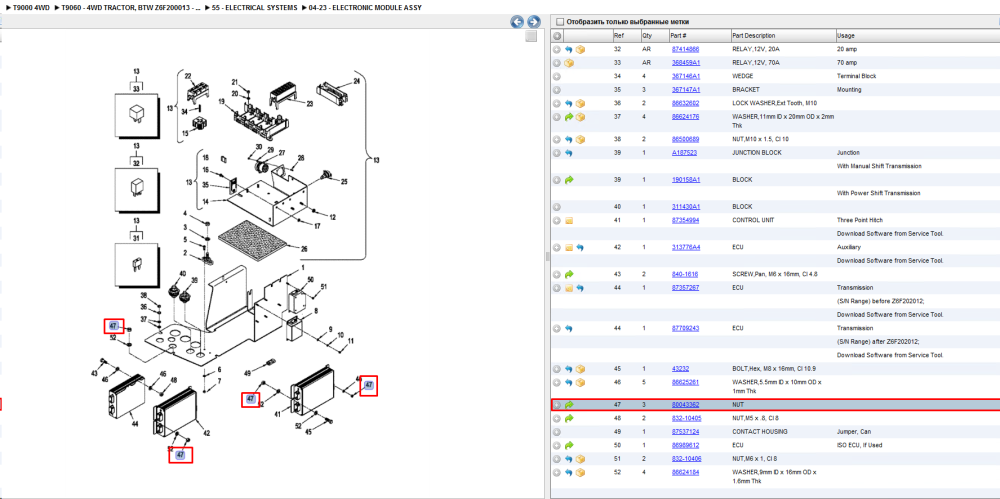This screenshot has width=1000, height=499.
Task: Sort by Part Description column header
Action: point(783,36)
